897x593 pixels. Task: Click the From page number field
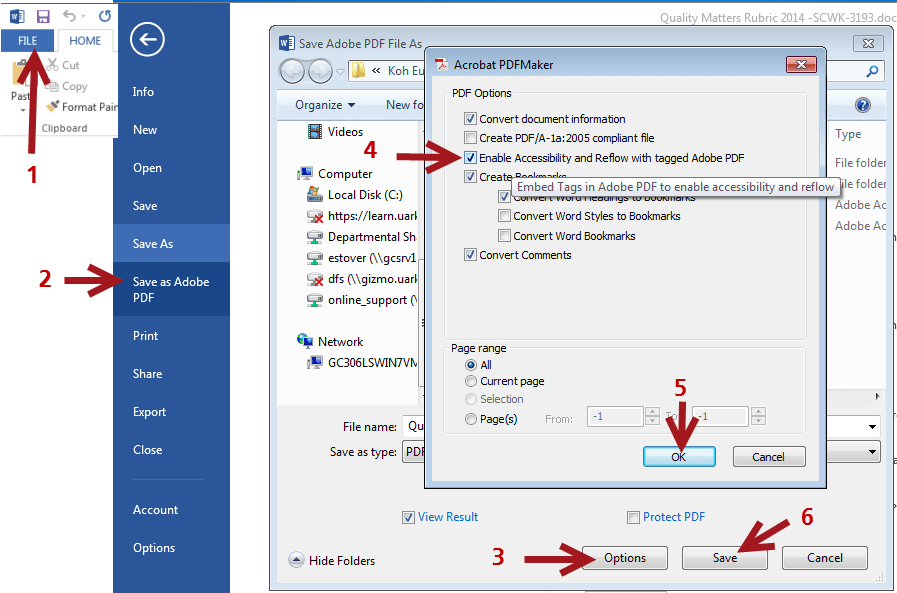click(616, 416)
